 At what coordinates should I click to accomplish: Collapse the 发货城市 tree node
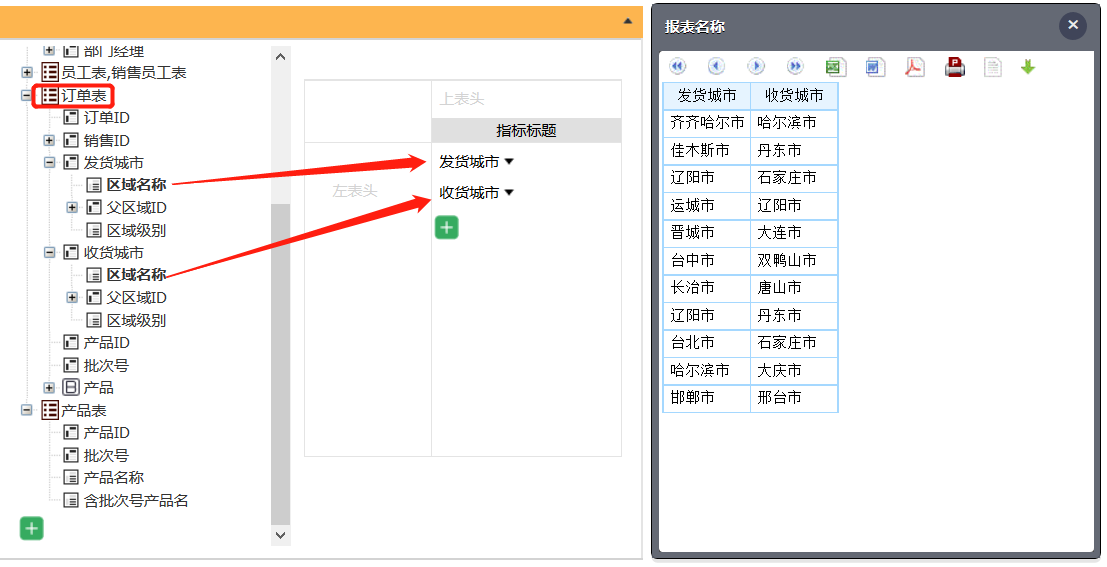tap(49, 162)
